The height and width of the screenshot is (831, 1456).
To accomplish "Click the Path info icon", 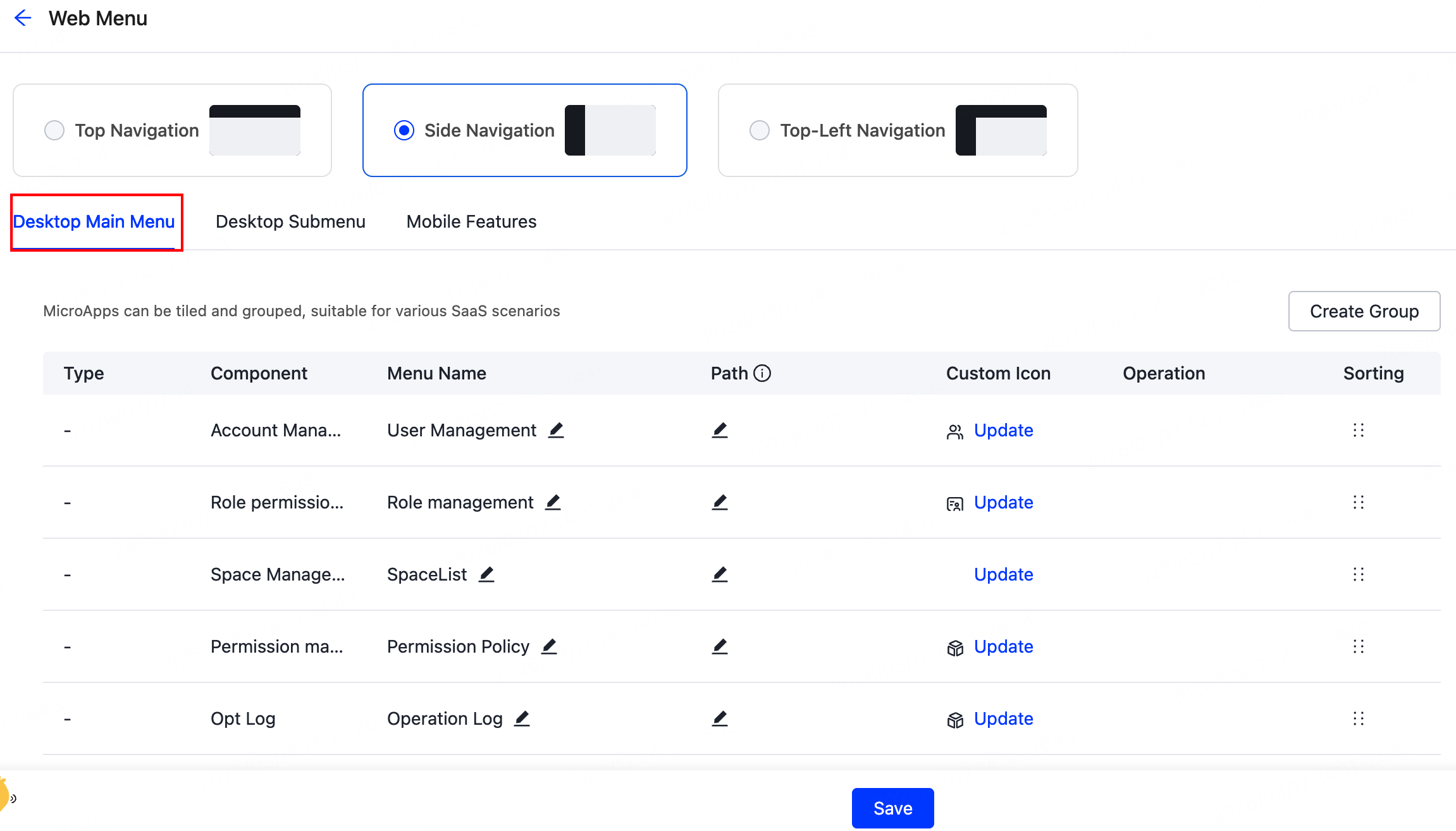I will coord(762,374).
